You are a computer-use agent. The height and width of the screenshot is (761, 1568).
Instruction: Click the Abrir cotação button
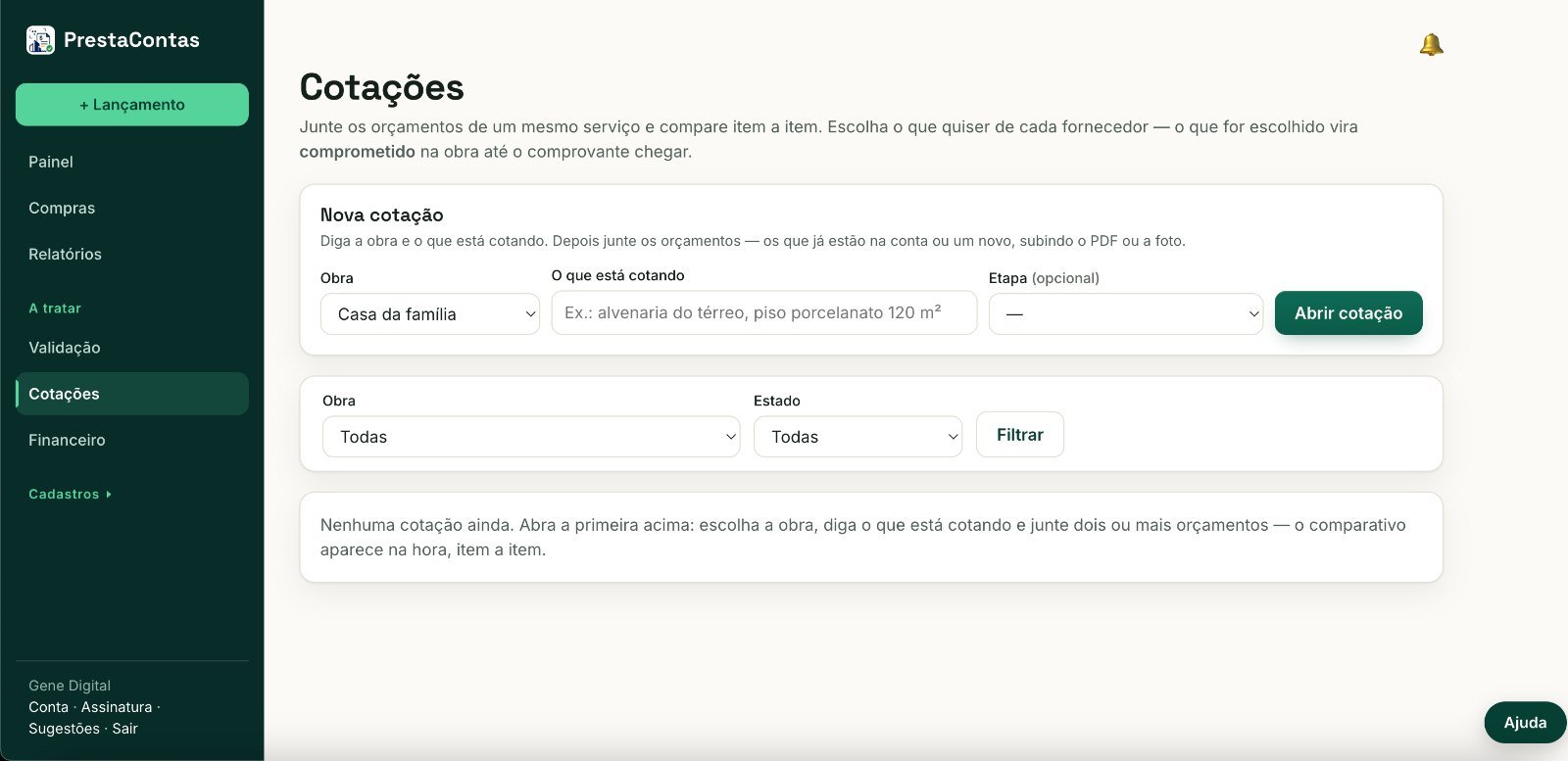tap(1348, 313)
